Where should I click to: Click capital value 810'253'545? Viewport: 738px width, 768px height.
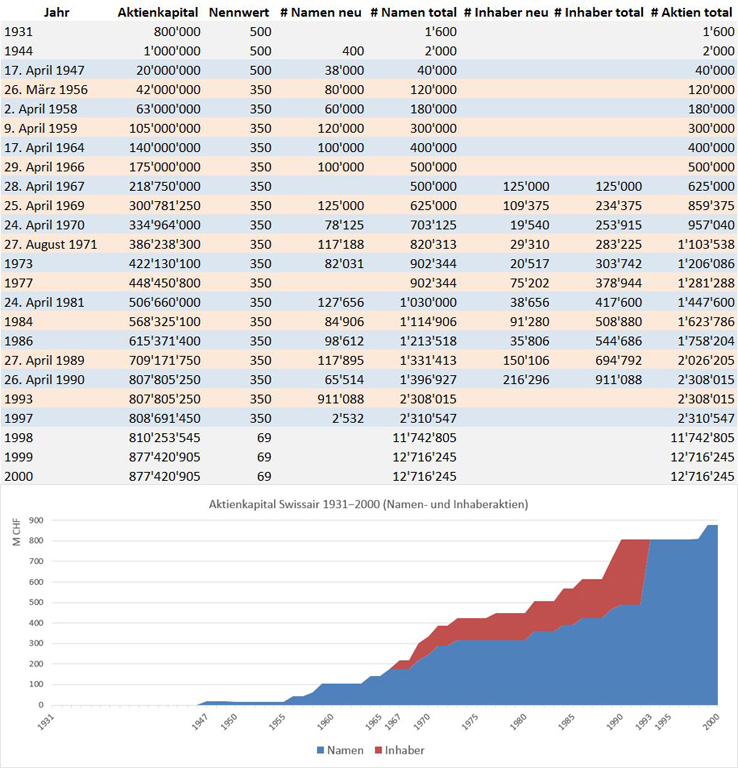[165, 438]
